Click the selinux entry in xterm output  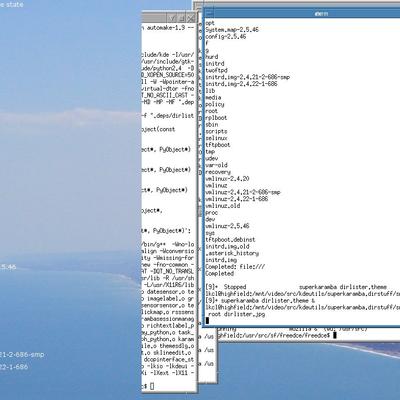(216, 138)
